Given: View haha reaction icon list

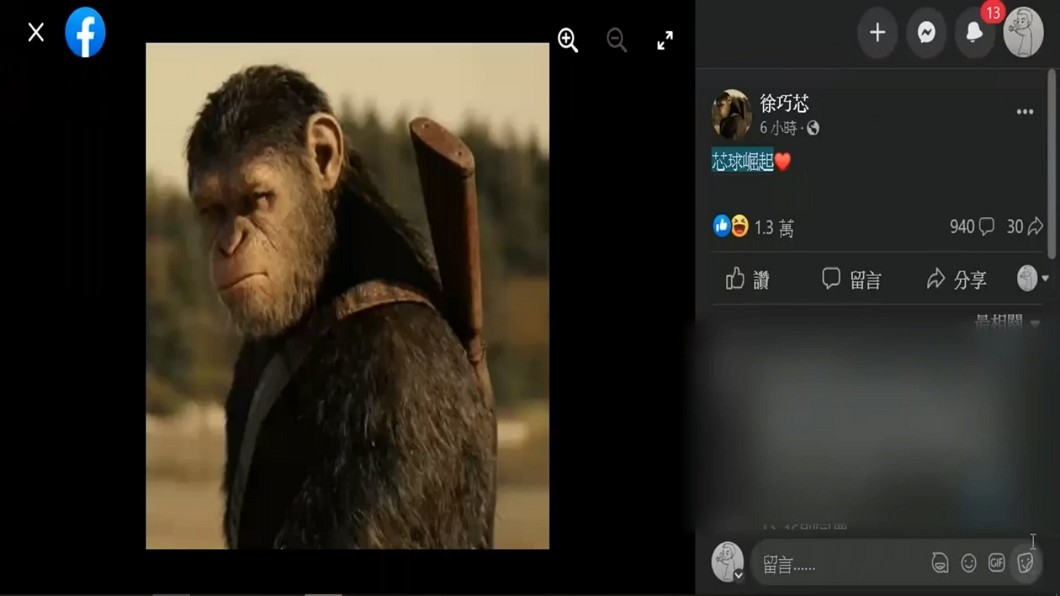Looking at the screenshot, I should click(x=740, y=226).
